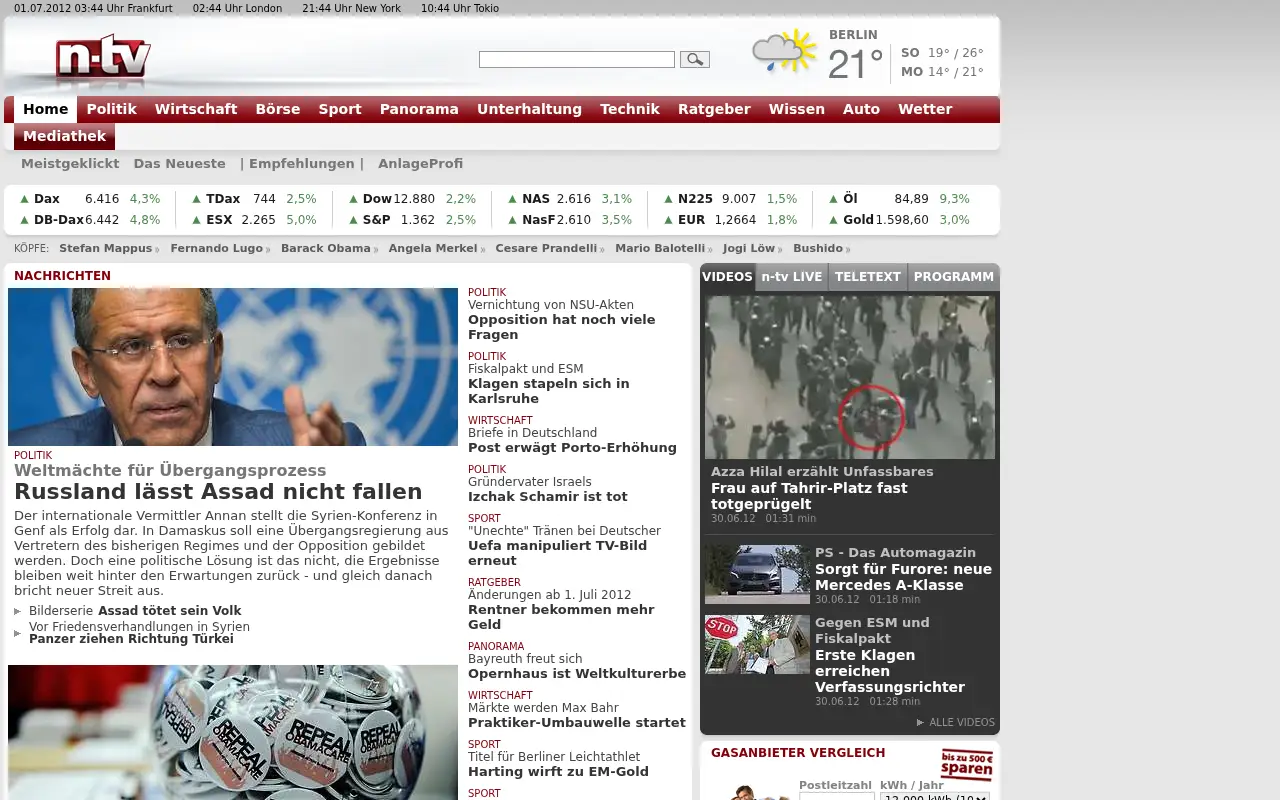This screenshot has width=1280, height=800.
Task: Click the n-tv logo
Action: 103,56
